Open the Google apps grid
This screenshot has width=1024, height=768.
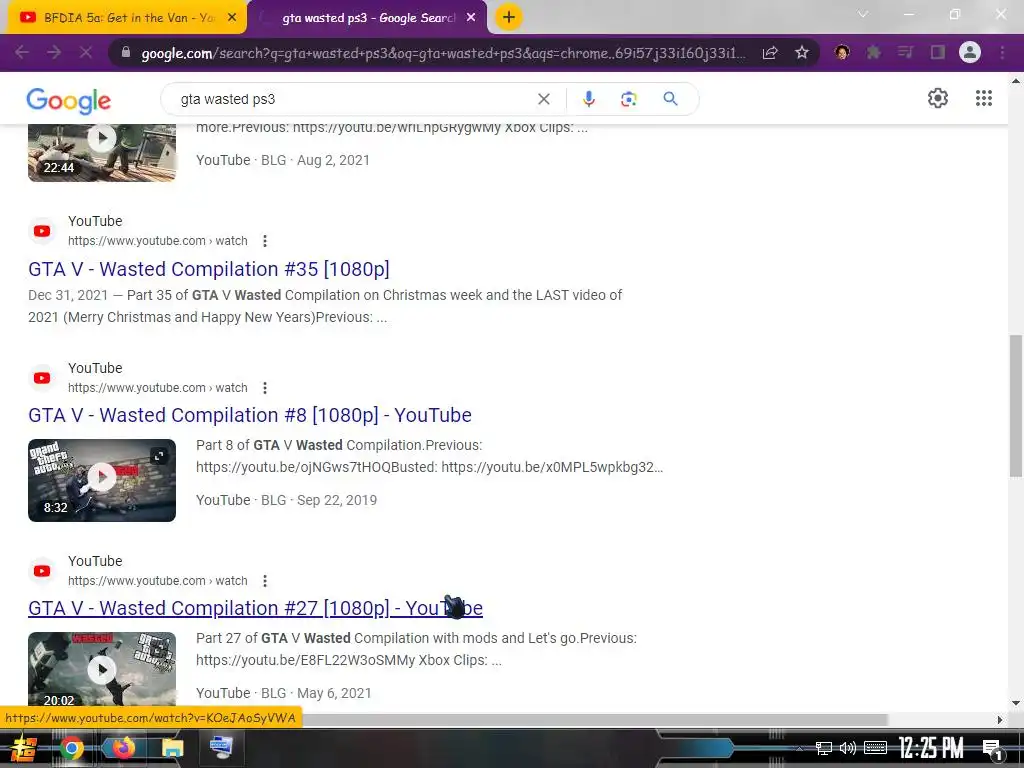pyautogui.click(x=984, y=99)
